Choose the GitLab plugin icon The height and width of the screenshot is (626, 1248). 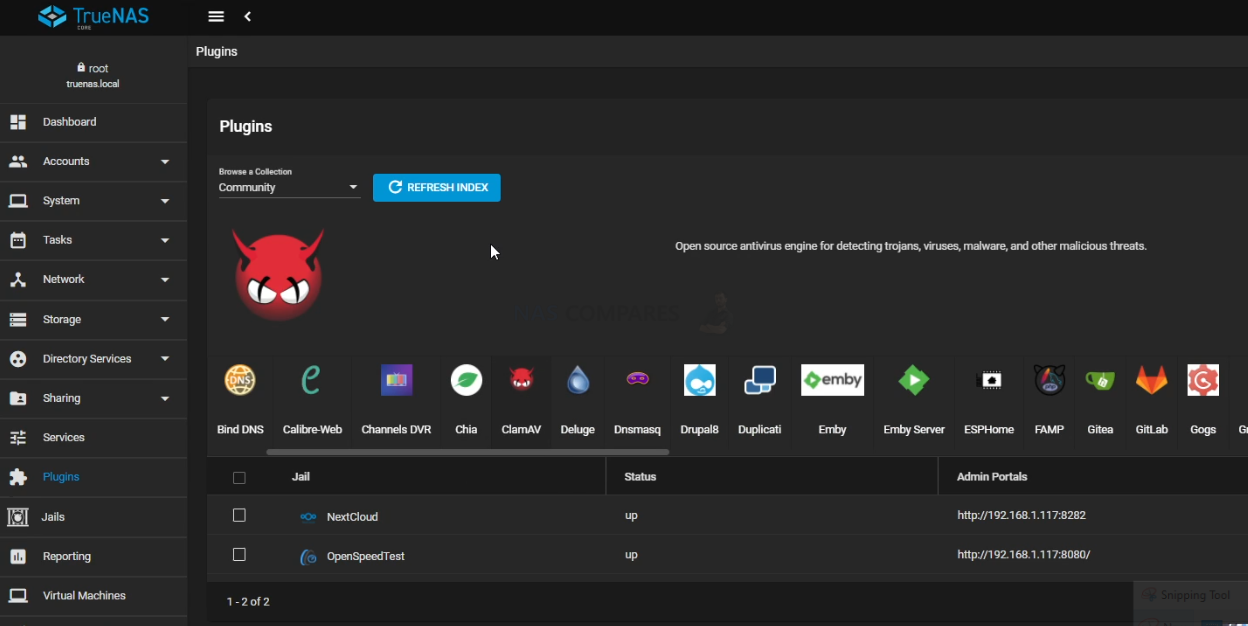pyautogui.click(x=1152, y=380)
